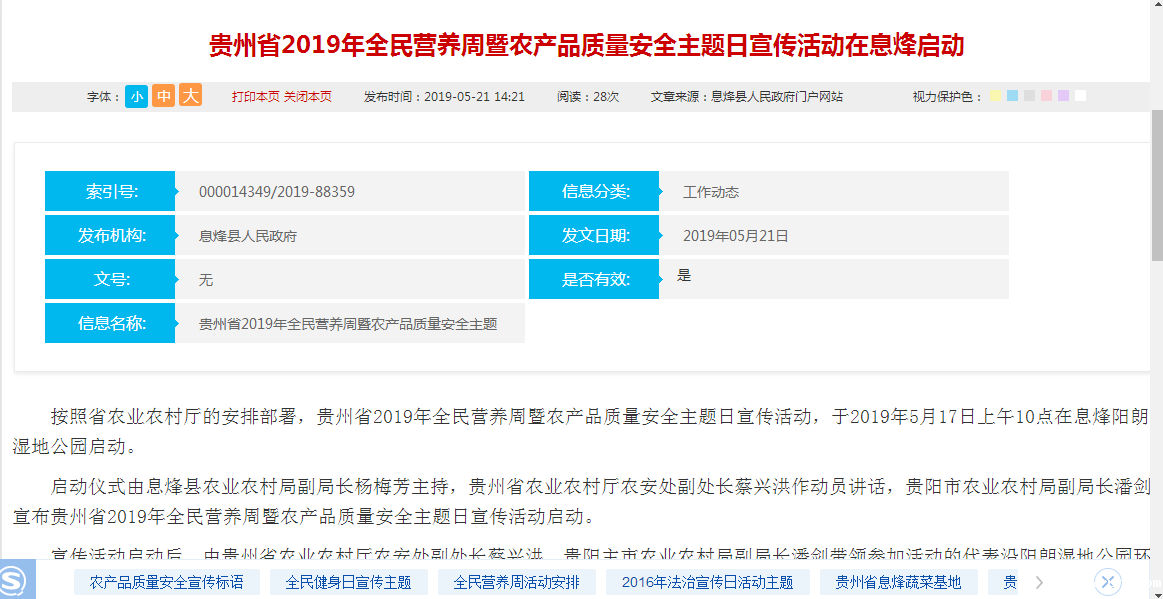This screenshot has height=599, width=1163.
Task: Choose the white eye-protection color
Action: (1080, 96)
